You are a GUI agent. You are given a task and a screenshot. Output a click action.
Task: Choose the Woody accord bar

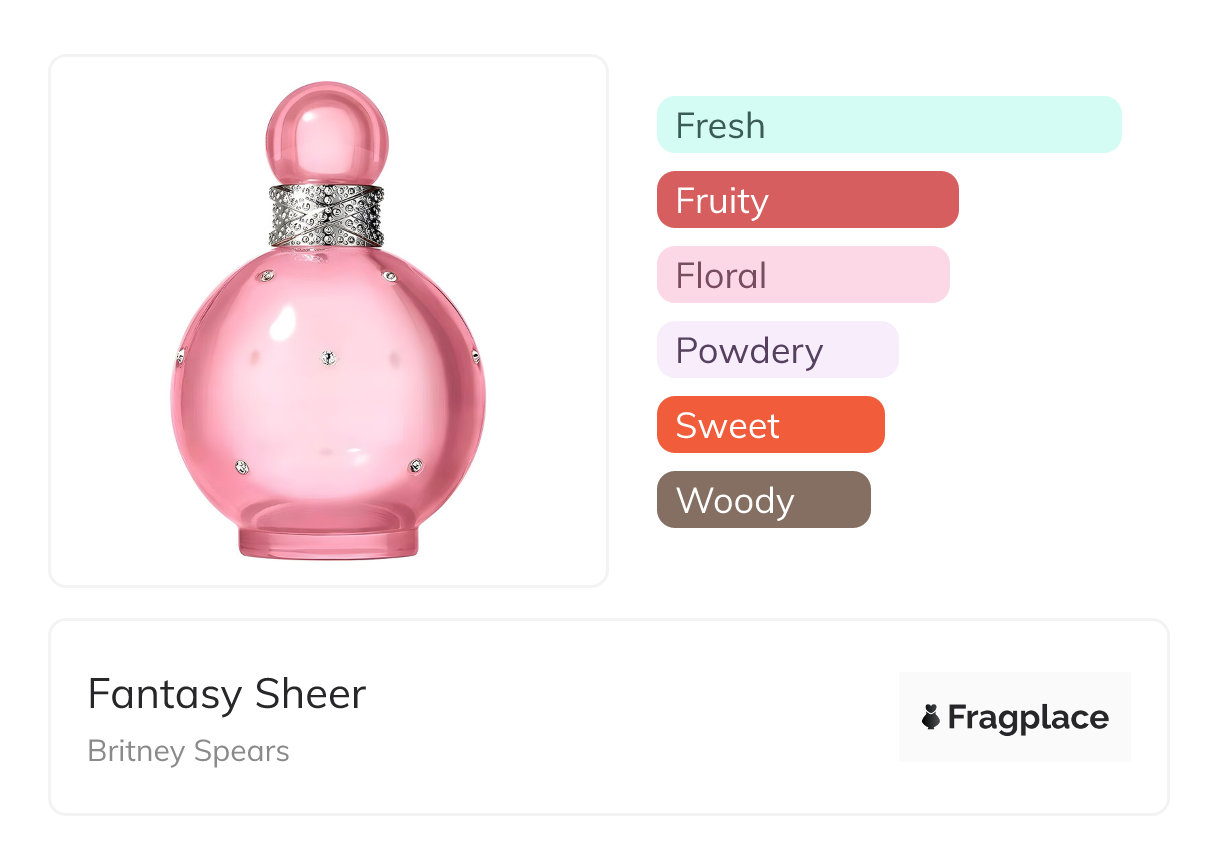[763, 500]
